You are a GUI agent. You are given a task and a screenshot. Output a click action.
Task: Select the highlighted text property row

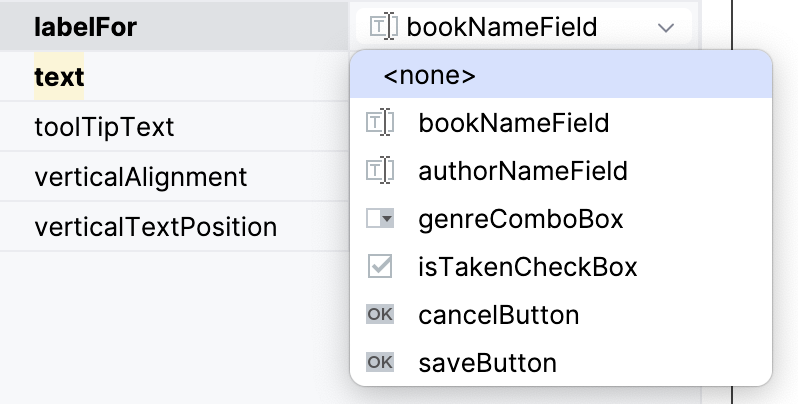click(59, 77)
